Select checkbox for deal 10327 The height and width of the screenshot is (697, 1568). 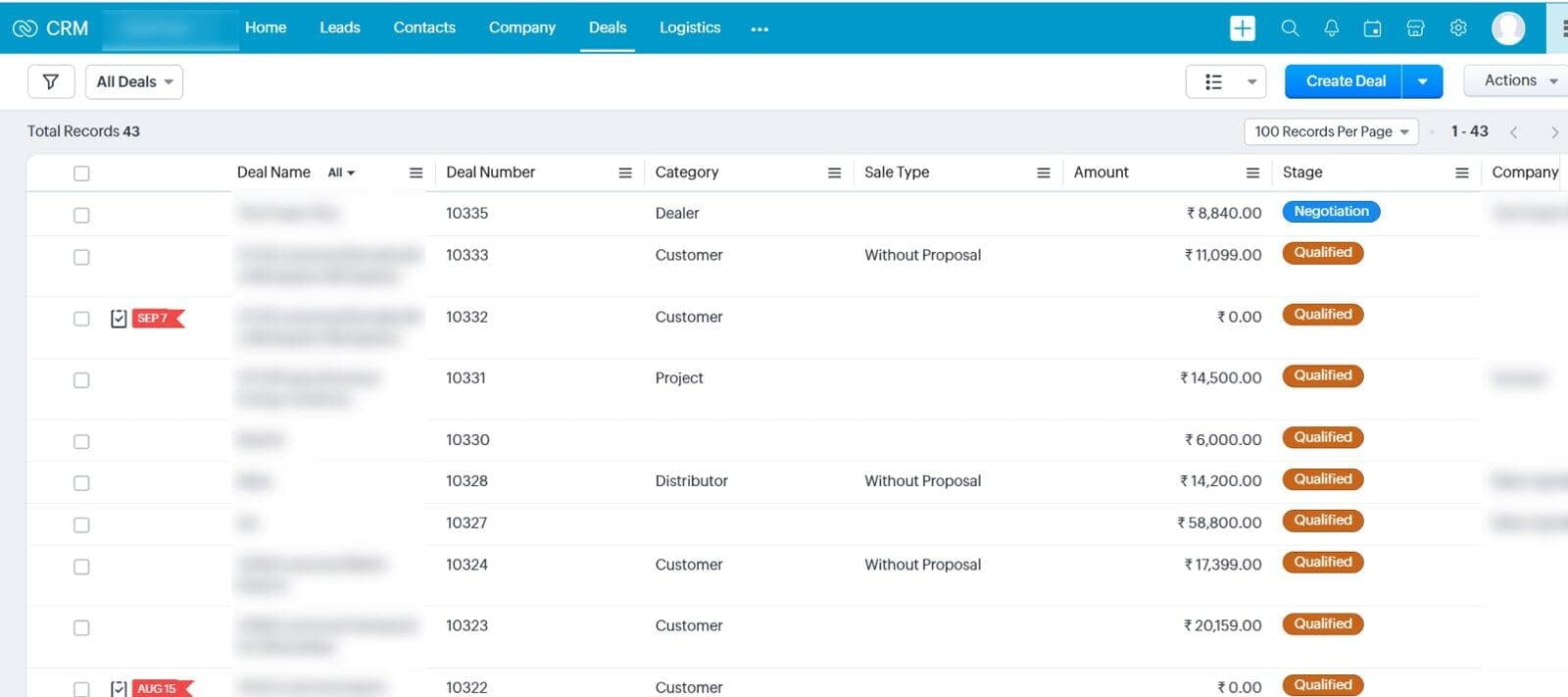click(x=81, y=525)
